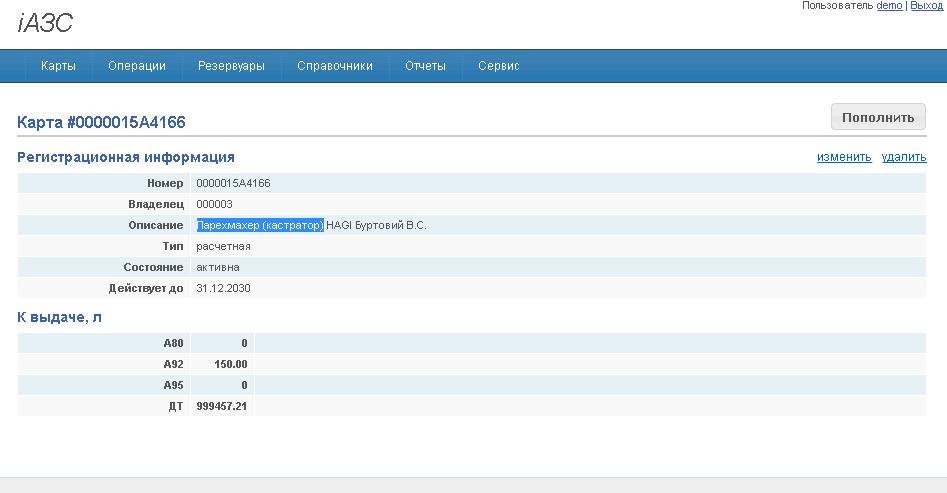Open the Сервис menu
This screenshot has height=493, width=947.
(x=498, y=66)
